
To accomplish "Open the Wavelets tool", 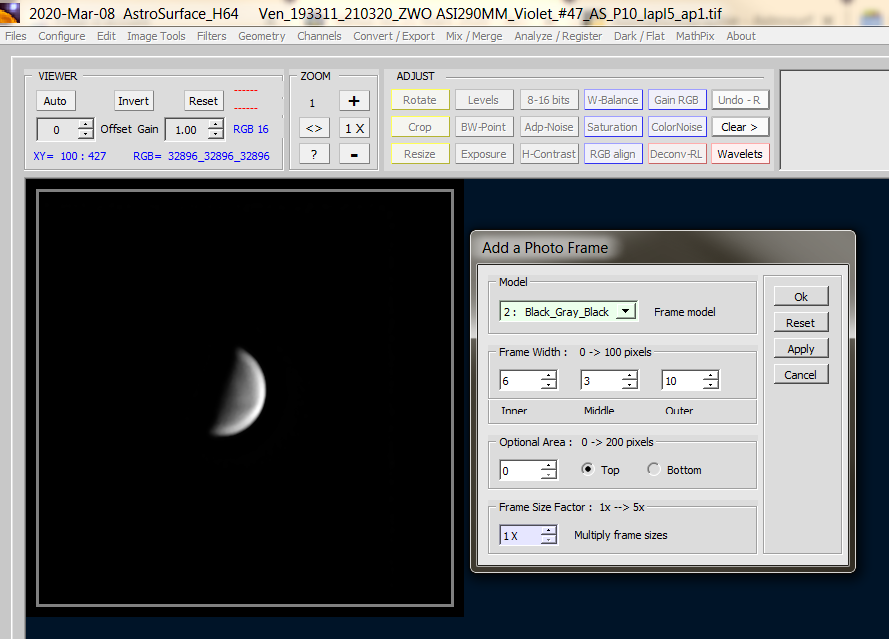I will click(x=740, y=154).
